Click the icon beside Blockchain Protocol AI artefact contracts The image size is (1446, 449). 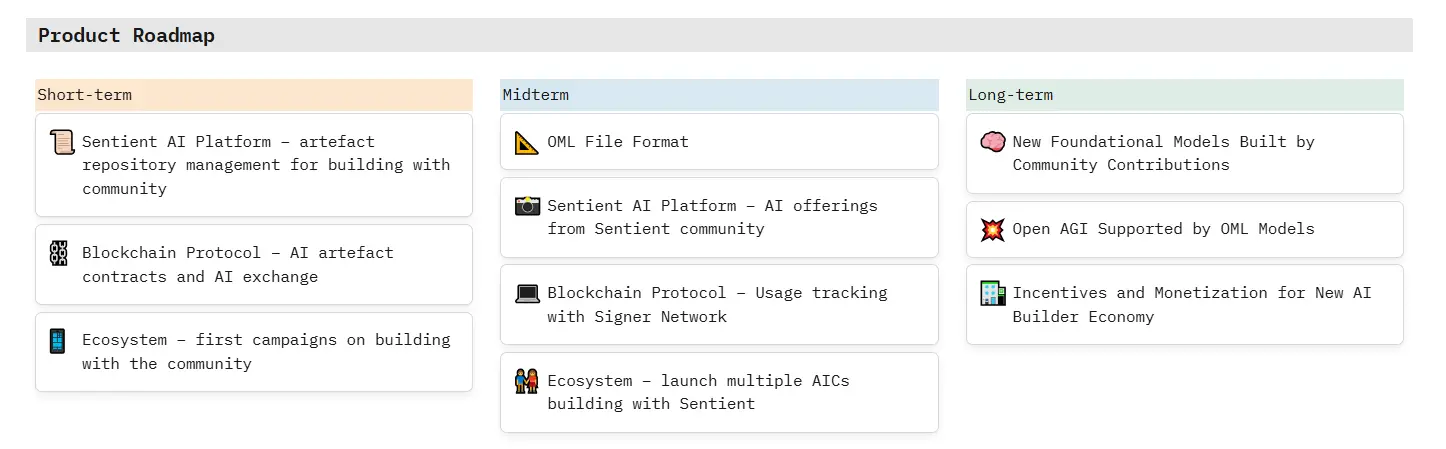tap(59, 253)
